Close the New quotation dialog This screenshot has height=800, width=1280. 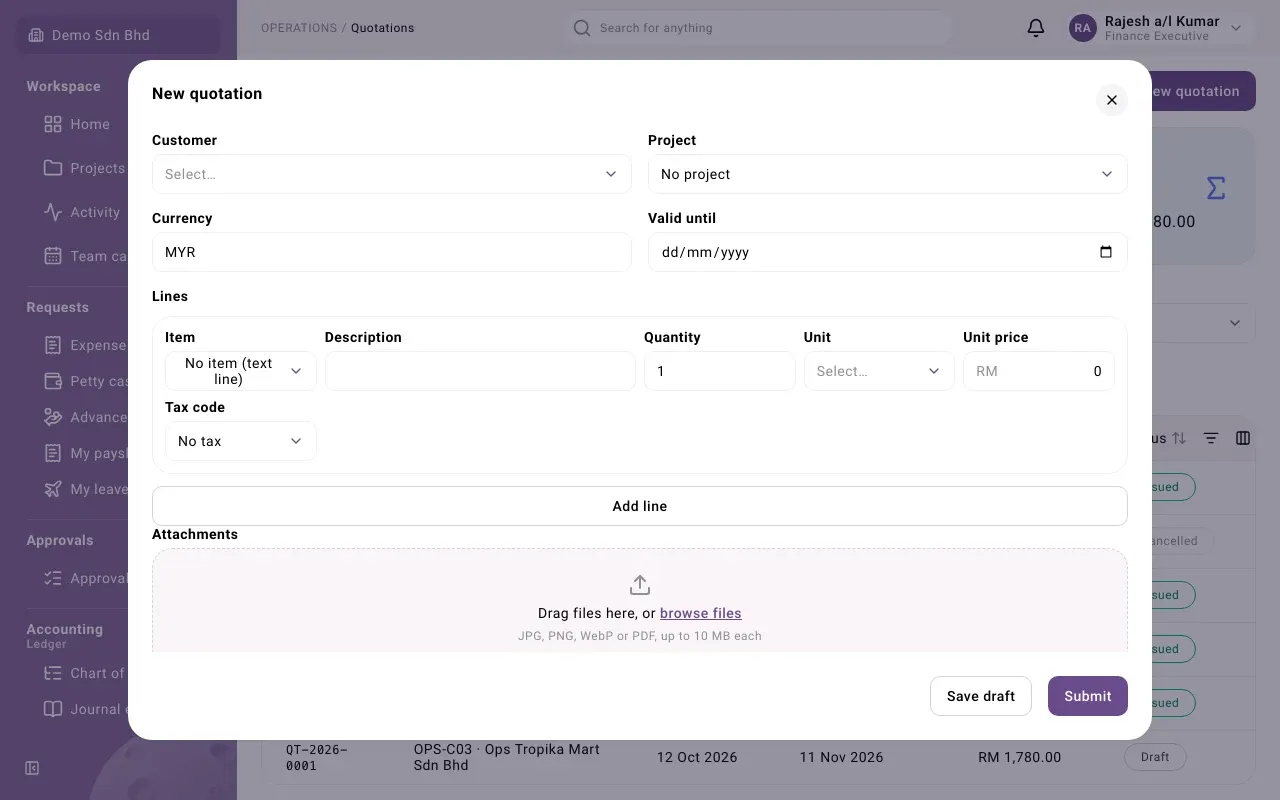(1112, 100)
